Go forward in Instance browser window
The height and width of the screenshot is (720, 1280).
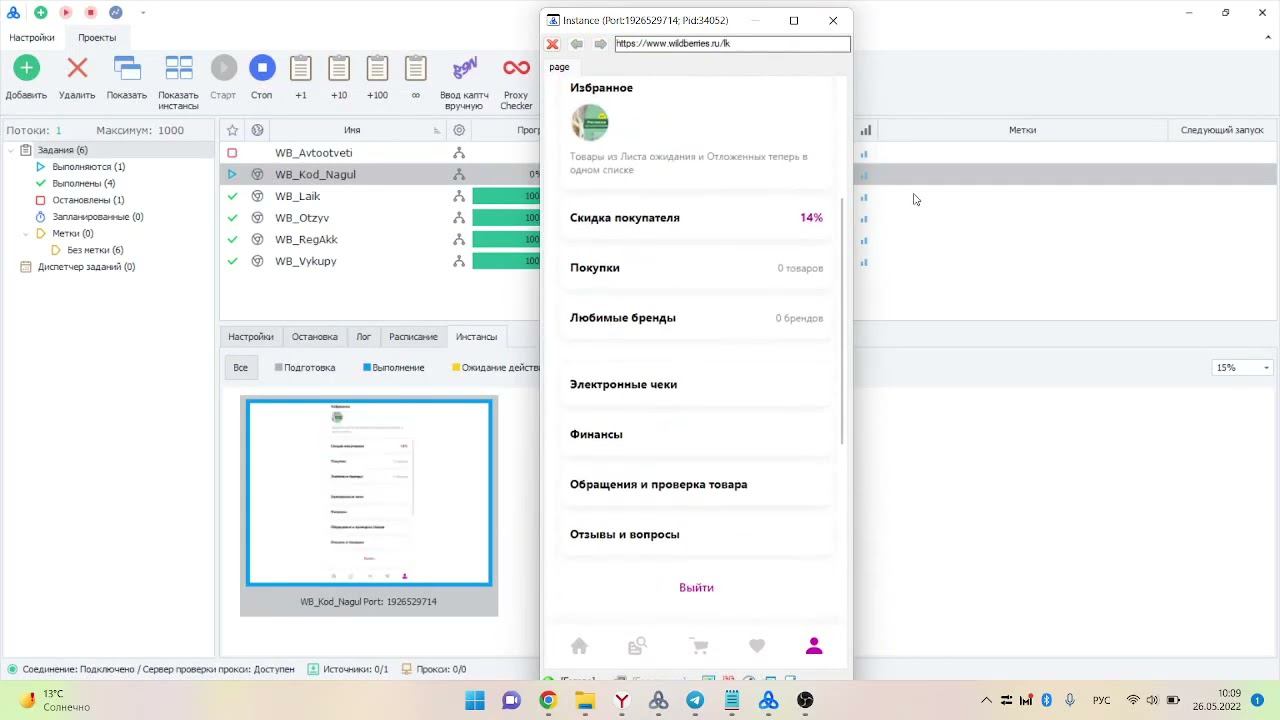click(x=600, y=44)
